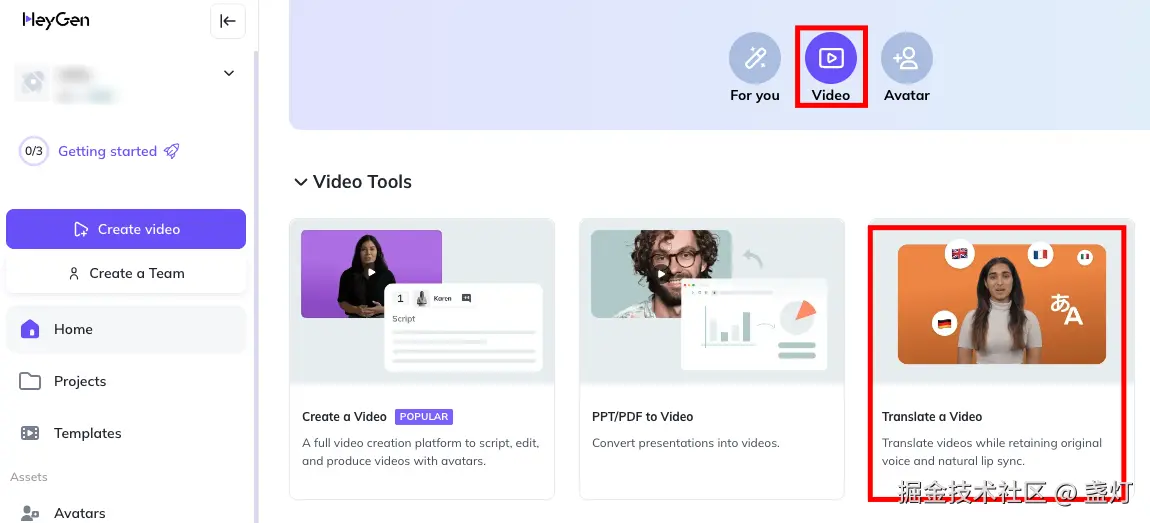
Task: Click the PPT/PDF to Video title
Action: point(642,417)
